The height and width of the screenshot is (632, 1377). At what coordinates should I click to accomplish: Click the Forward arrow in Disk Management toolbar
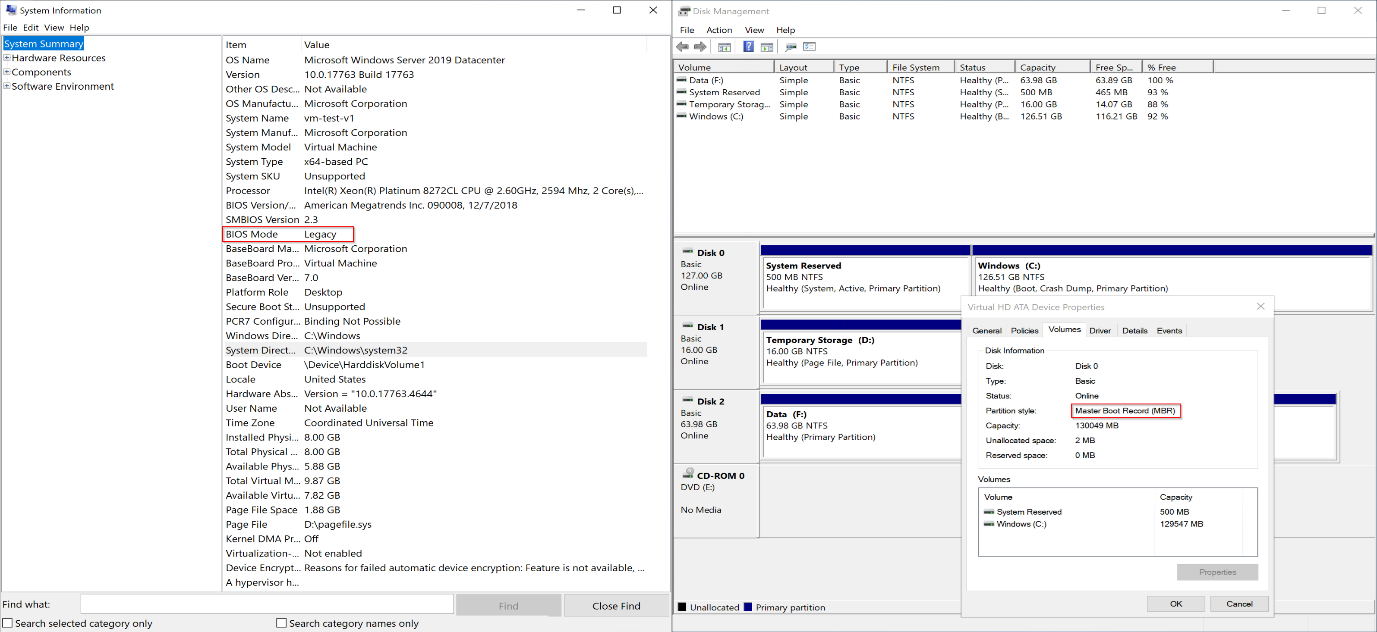pyautogui.click(x=700, y=46)
